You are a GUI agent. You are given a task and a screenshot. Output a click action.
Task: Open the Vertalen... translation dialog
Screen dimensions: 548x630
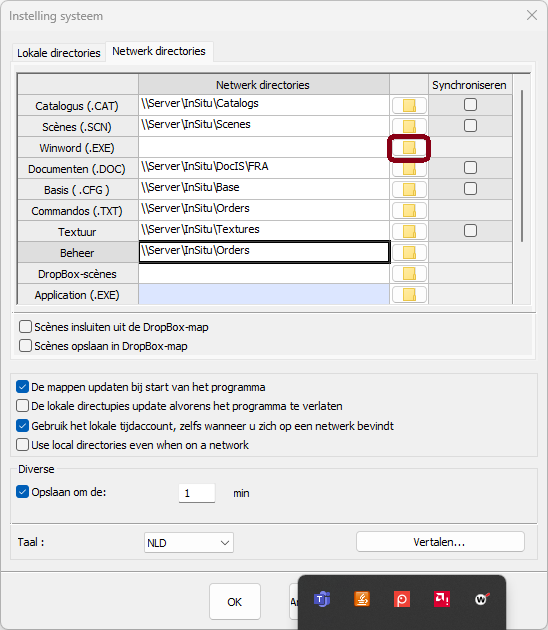pos(440,542)
